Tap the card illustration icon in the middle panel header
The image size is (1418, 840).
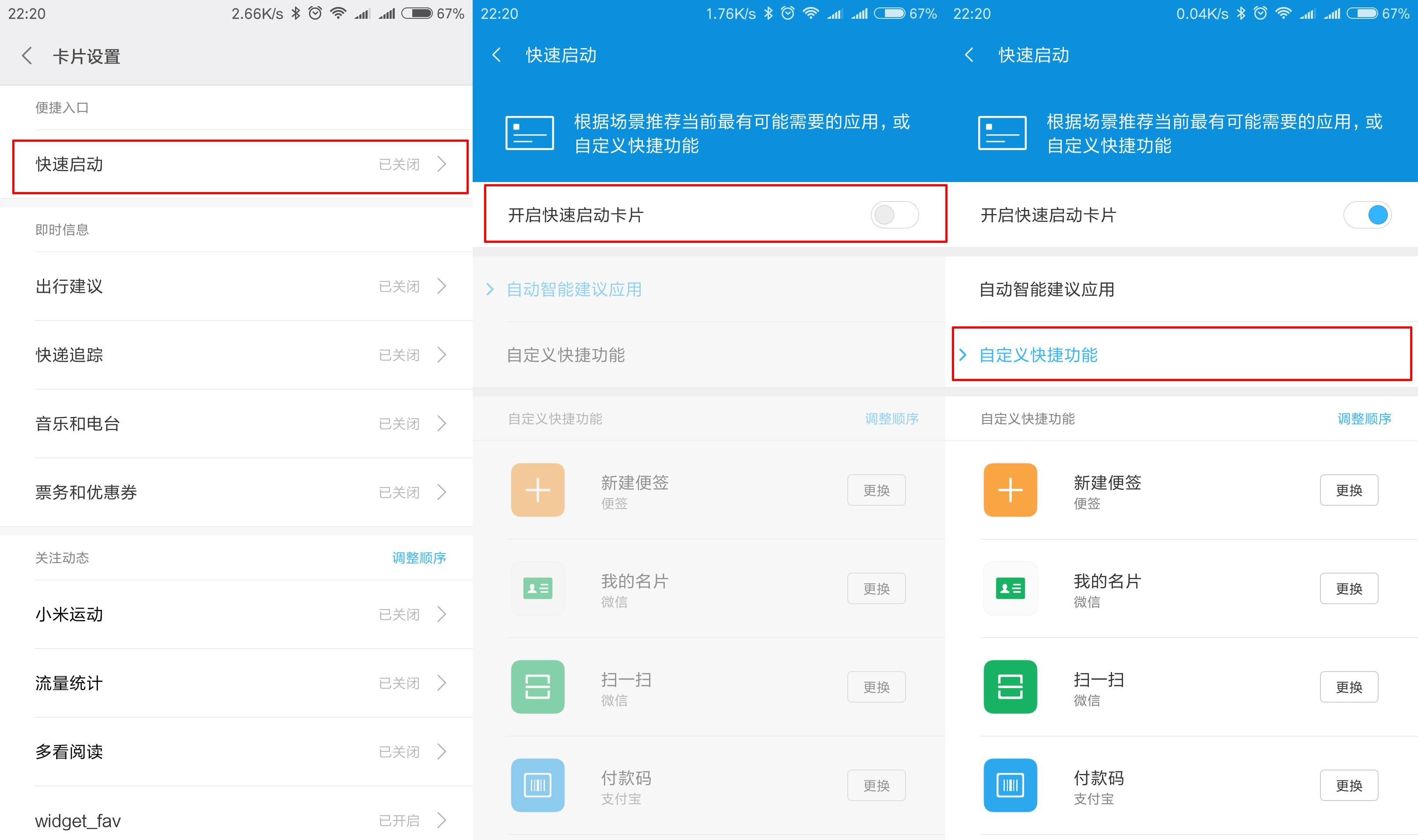(x=529, y=133)
